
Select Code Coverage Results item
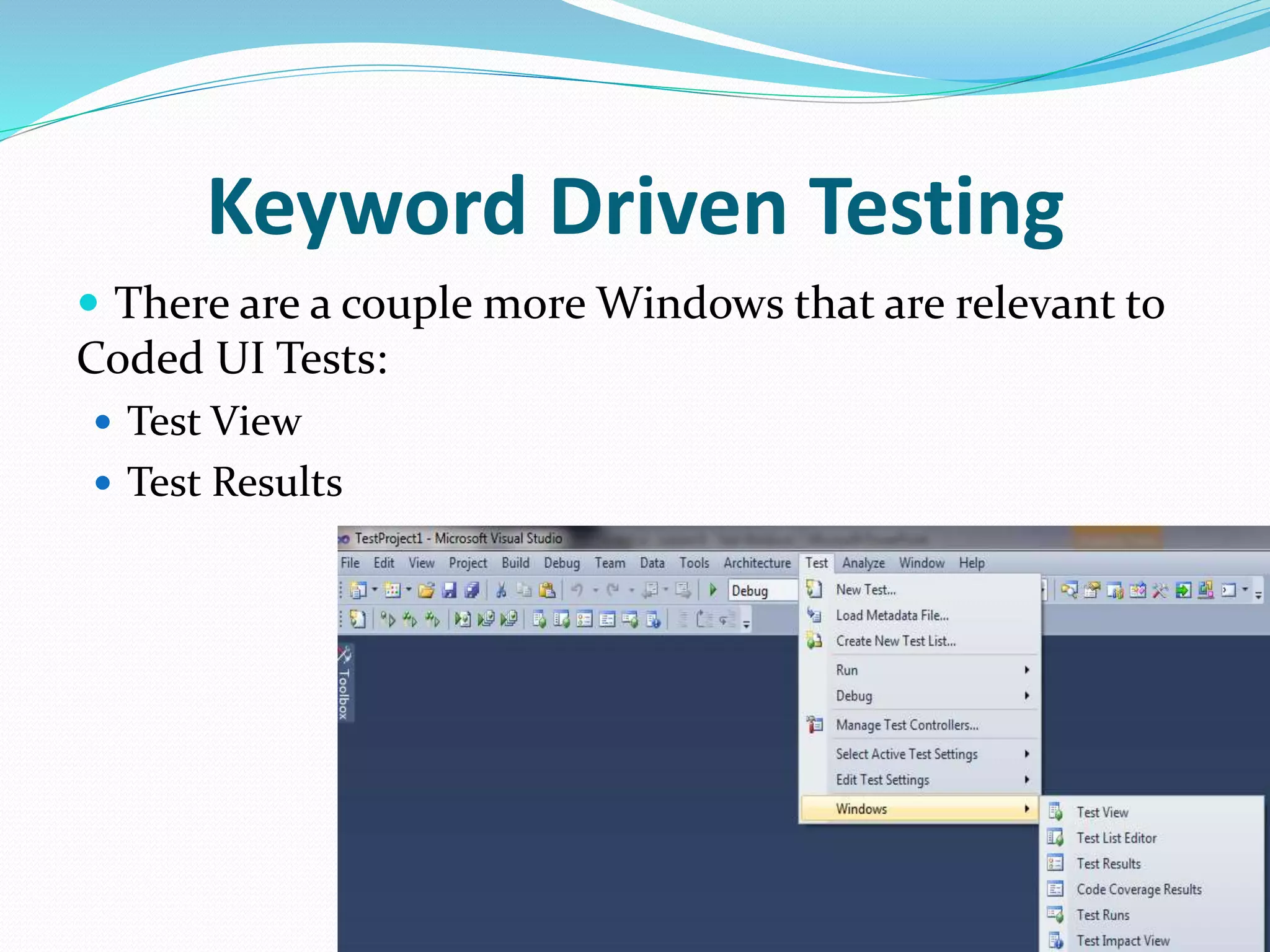[x=1139, y=889]
